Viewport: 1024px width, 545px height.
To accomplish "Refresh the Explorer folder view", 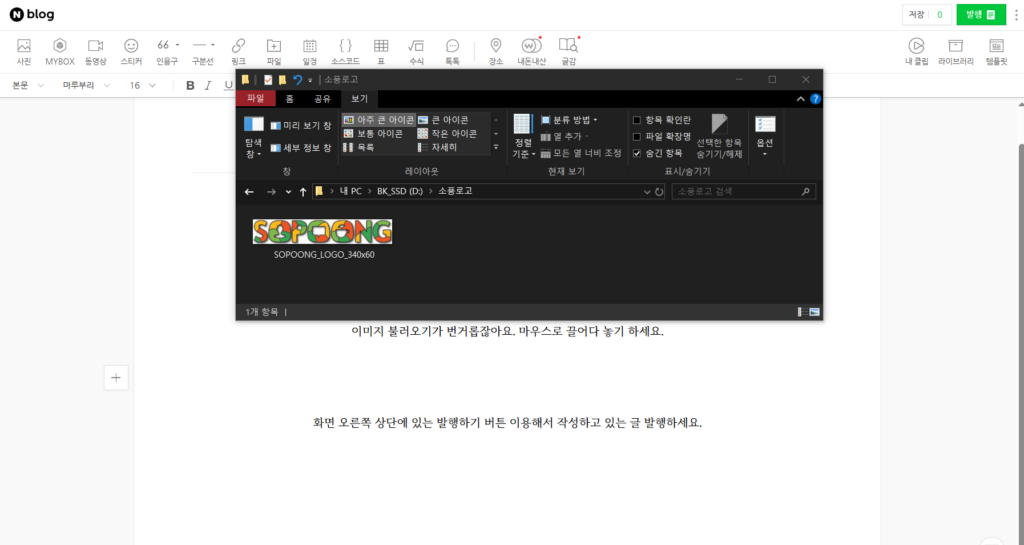I will tap(659, 192).
